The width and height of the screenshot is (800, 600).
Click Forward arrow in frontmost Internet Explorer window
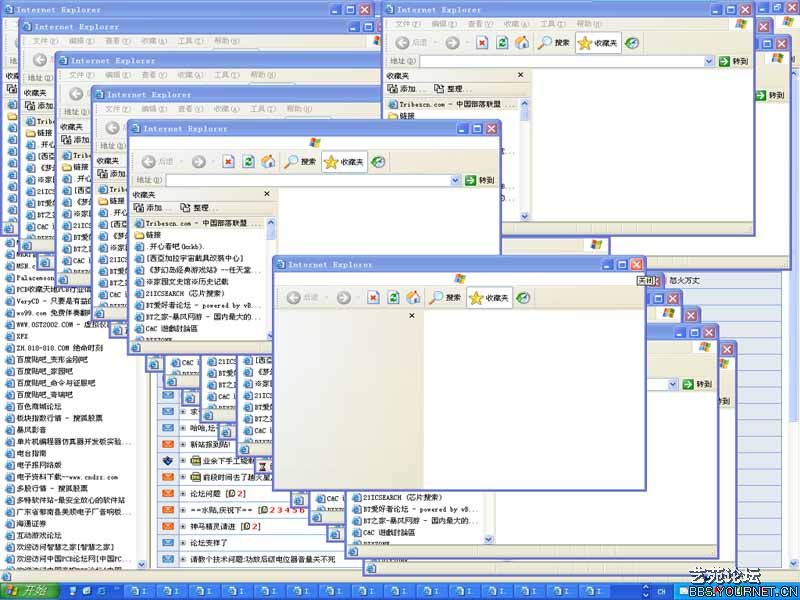click(344, 297)
